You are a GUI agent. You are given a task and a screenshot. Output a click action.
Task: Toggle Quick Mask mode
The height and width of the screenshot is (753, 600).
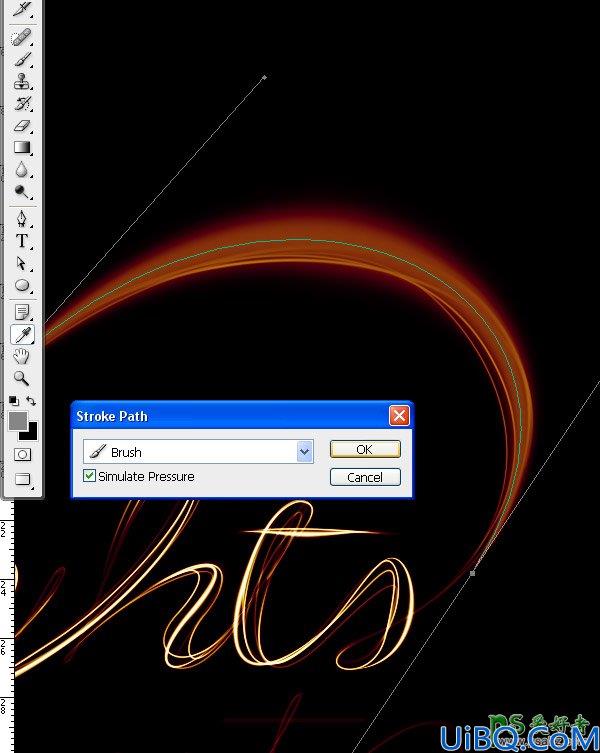pyautogui.click(x=22, y=454)
